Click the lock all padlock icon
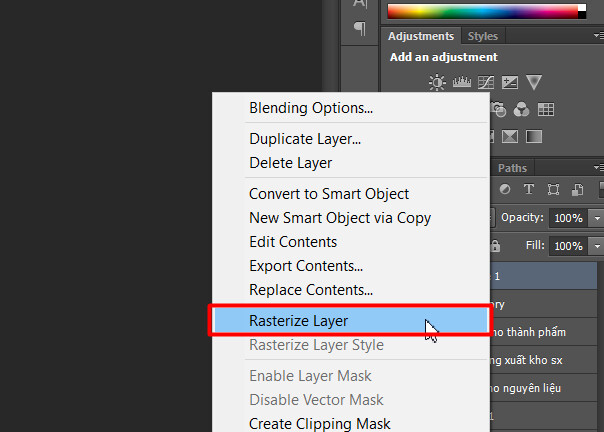This screenshot has width=604, height=432. (495, 246)
